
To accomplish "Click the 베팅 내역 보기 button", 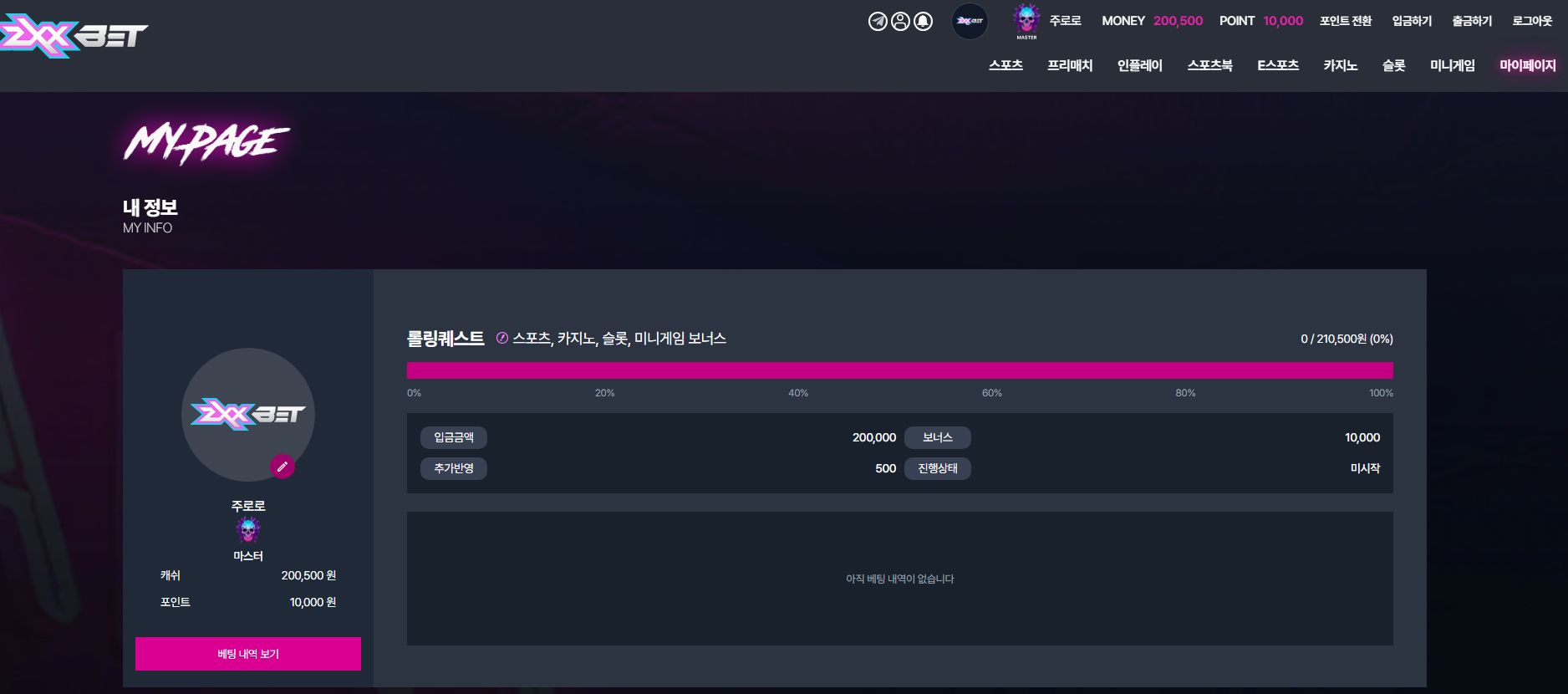I will (x=248, y=654).
